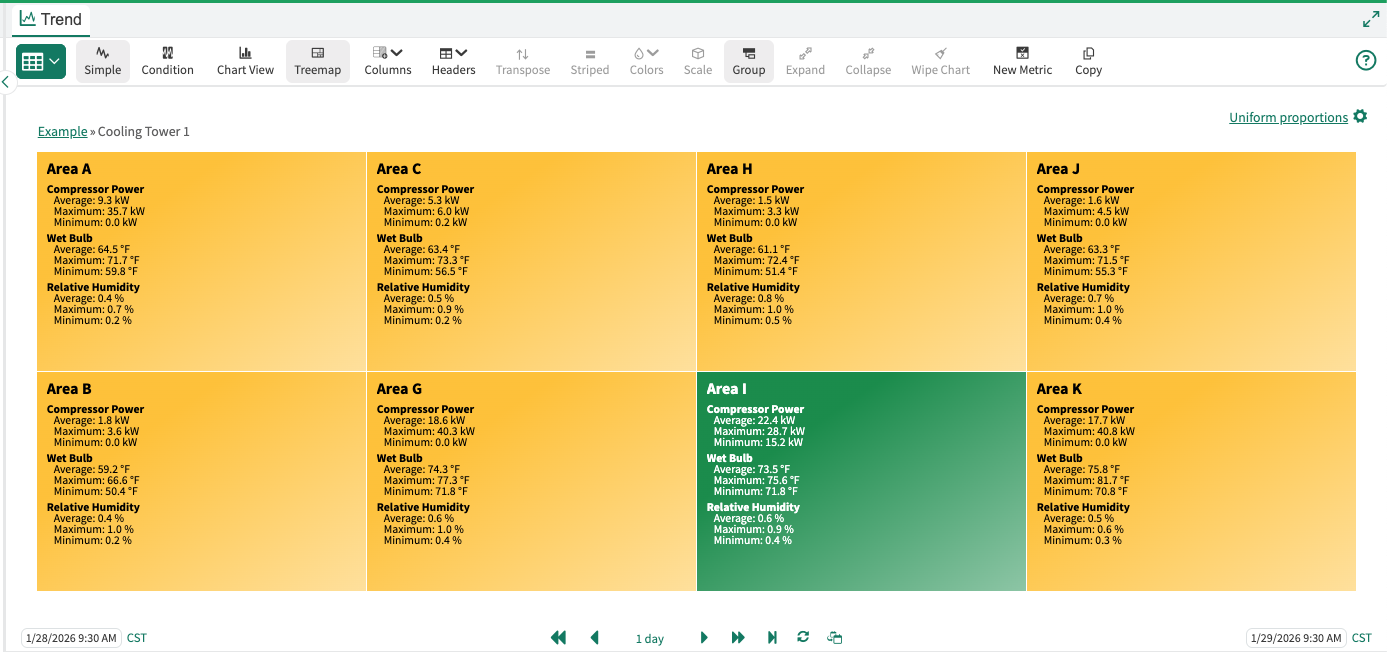Click the Expand toolbar icon
This screenshot has height=652, width=1387.
[x=805, y=61]
